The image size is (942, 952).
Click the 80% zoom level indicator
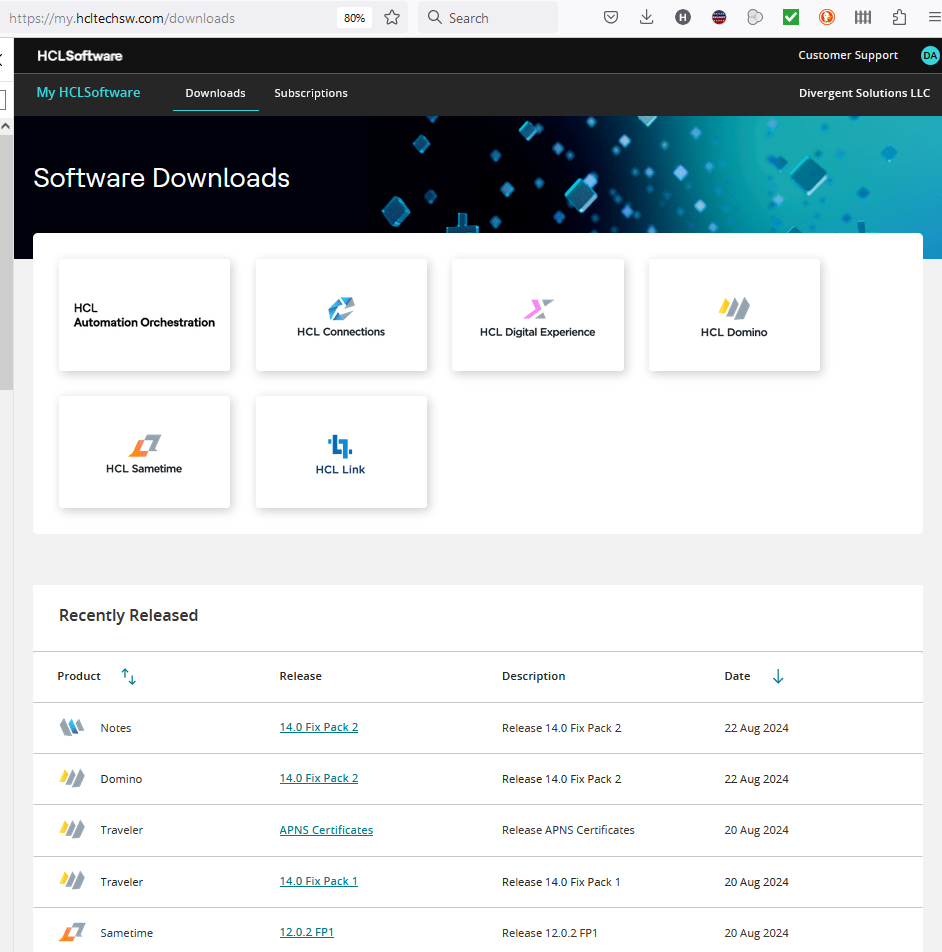(354, 18)
